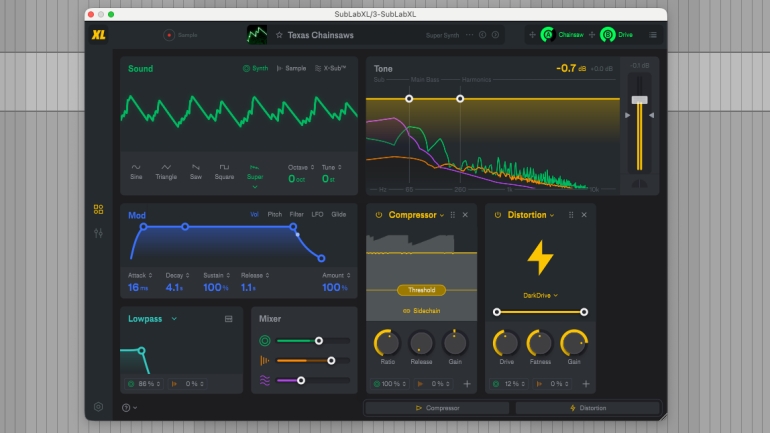Open the main grid view sidebar icon
The width and height of the screenshot is (770, 433).
98,210
